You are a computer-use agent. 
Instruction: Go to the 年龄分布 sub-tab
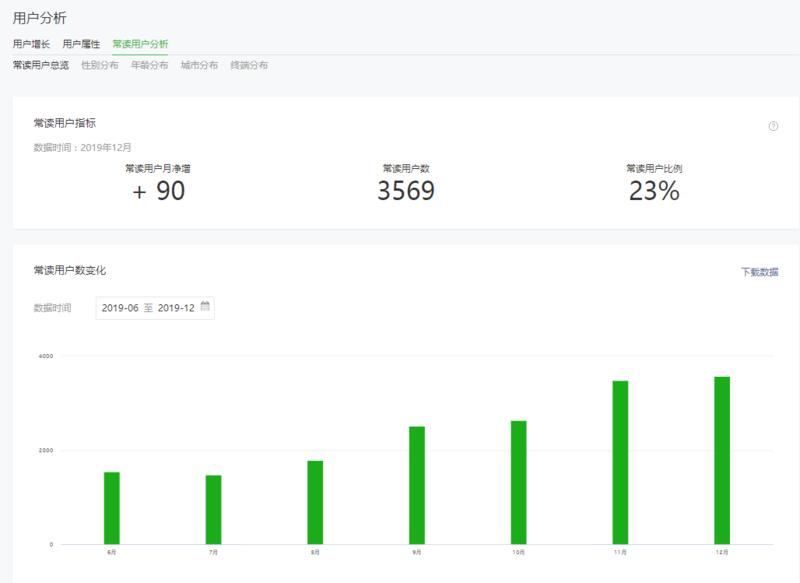[x=149, y=66]
